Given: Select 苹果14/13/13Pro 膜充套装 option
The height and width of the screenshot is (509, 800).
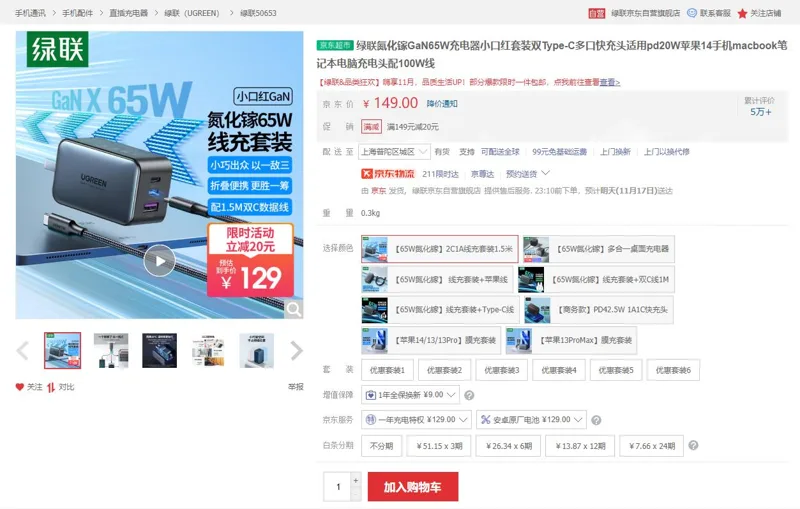Looking at the screenshot, I should click(431, 340).
